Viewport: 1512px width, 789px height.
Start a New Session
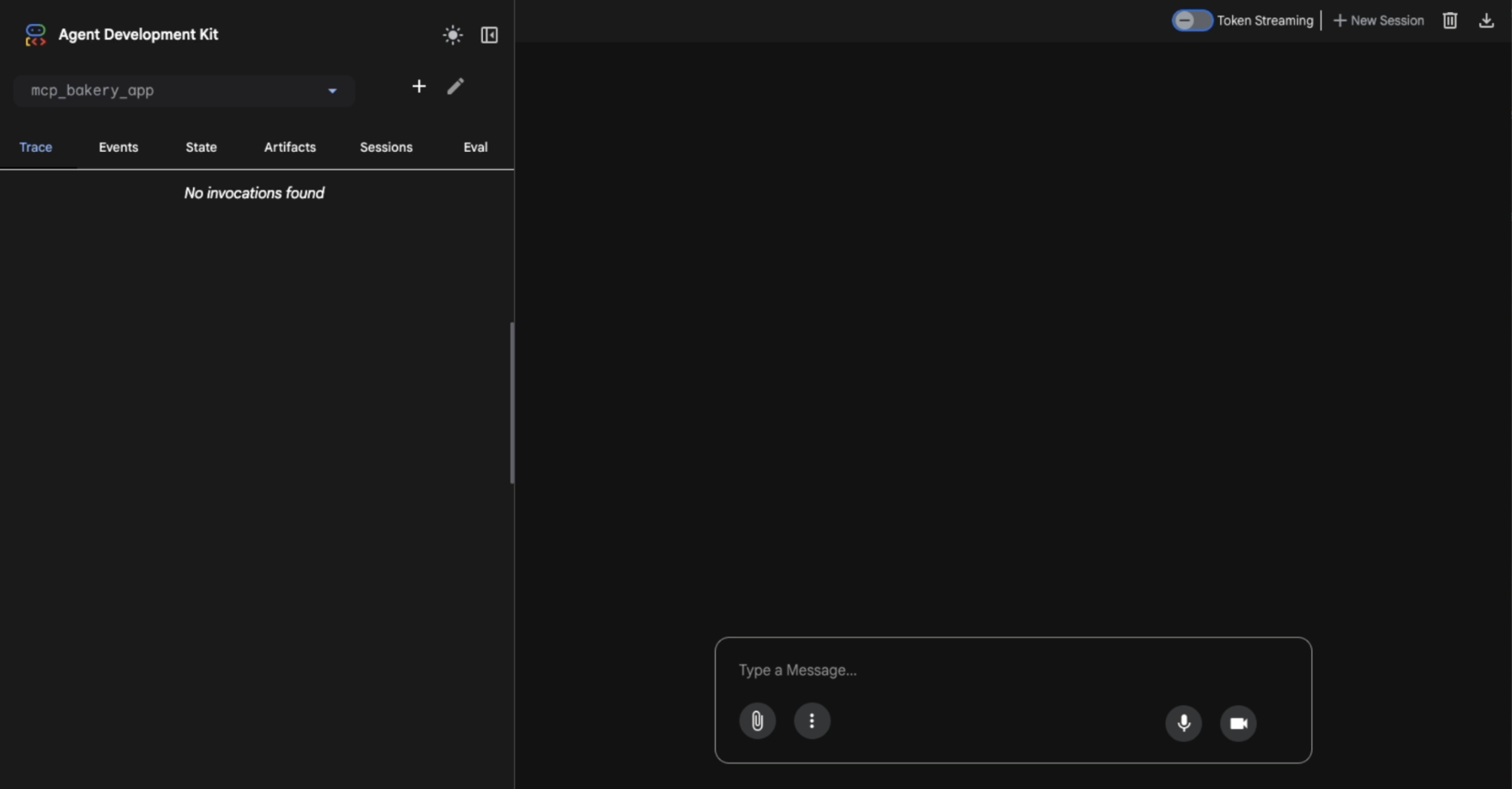(1378, 21)
